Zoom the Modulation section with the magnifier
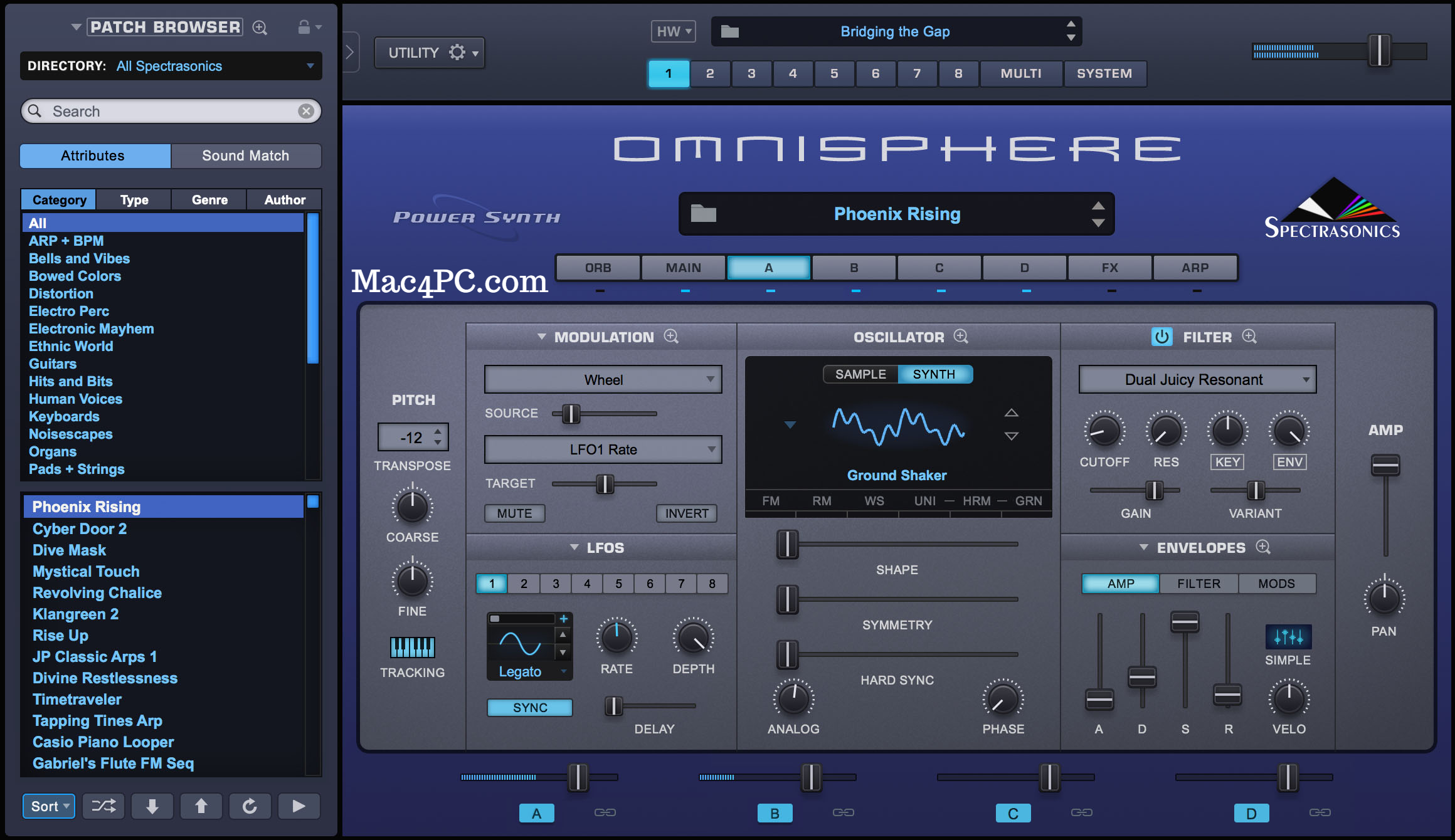Viewport: 1455px width, 840px height. 671,337
